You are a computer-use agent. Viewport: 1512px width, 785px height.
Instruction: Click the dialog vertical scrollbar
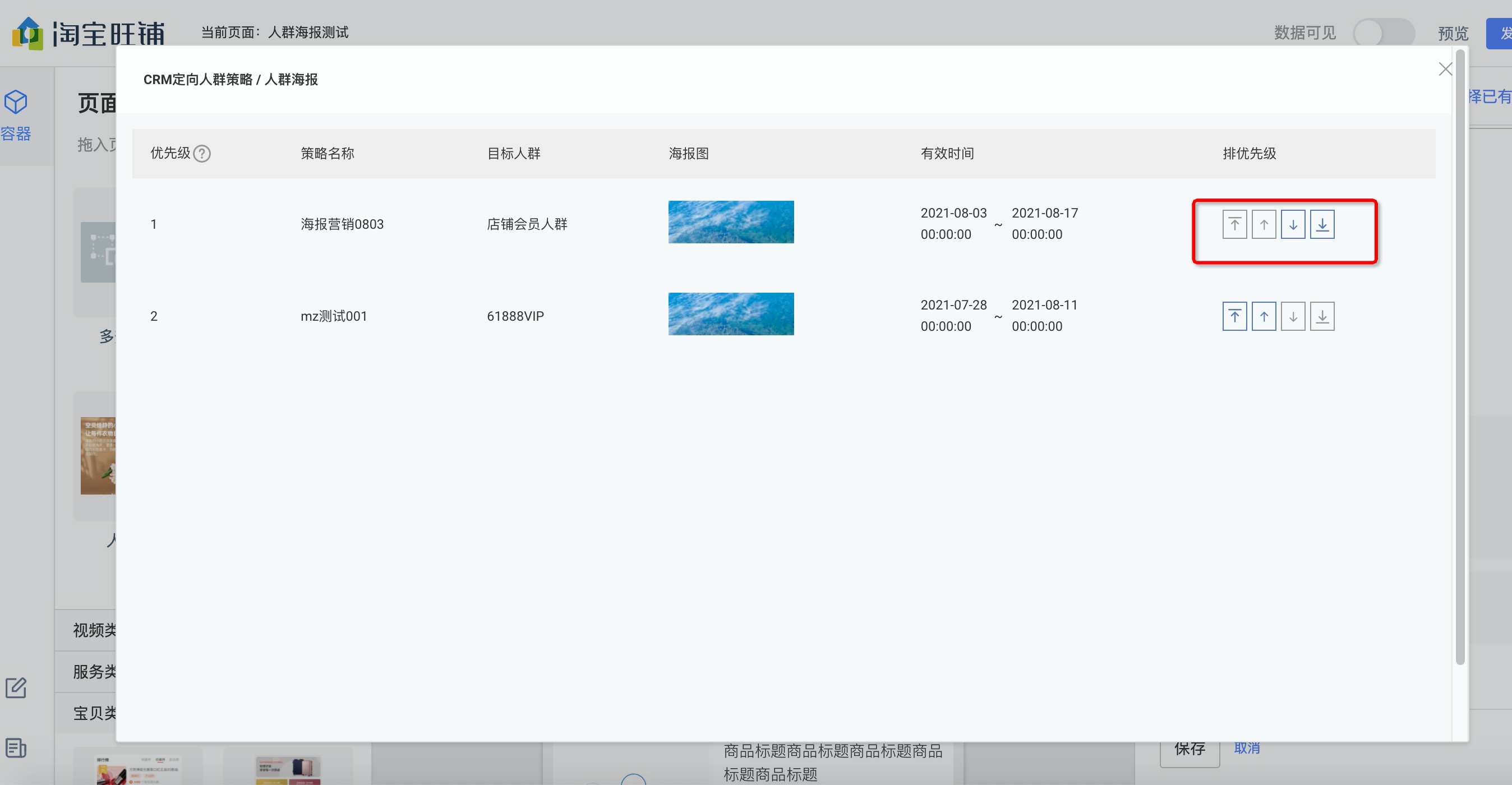[x=1460, y=358]
